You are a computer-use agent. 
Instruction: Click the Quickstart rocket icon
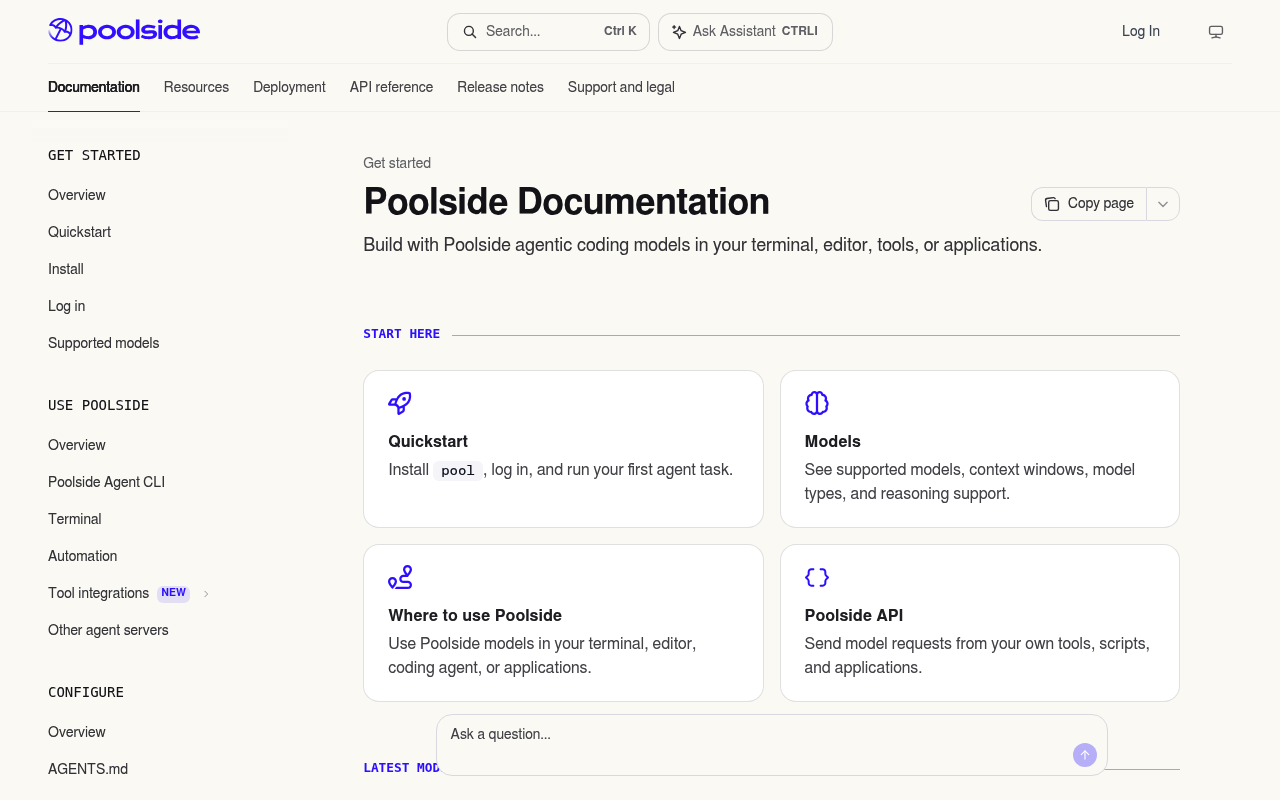[x=400, y=403]
